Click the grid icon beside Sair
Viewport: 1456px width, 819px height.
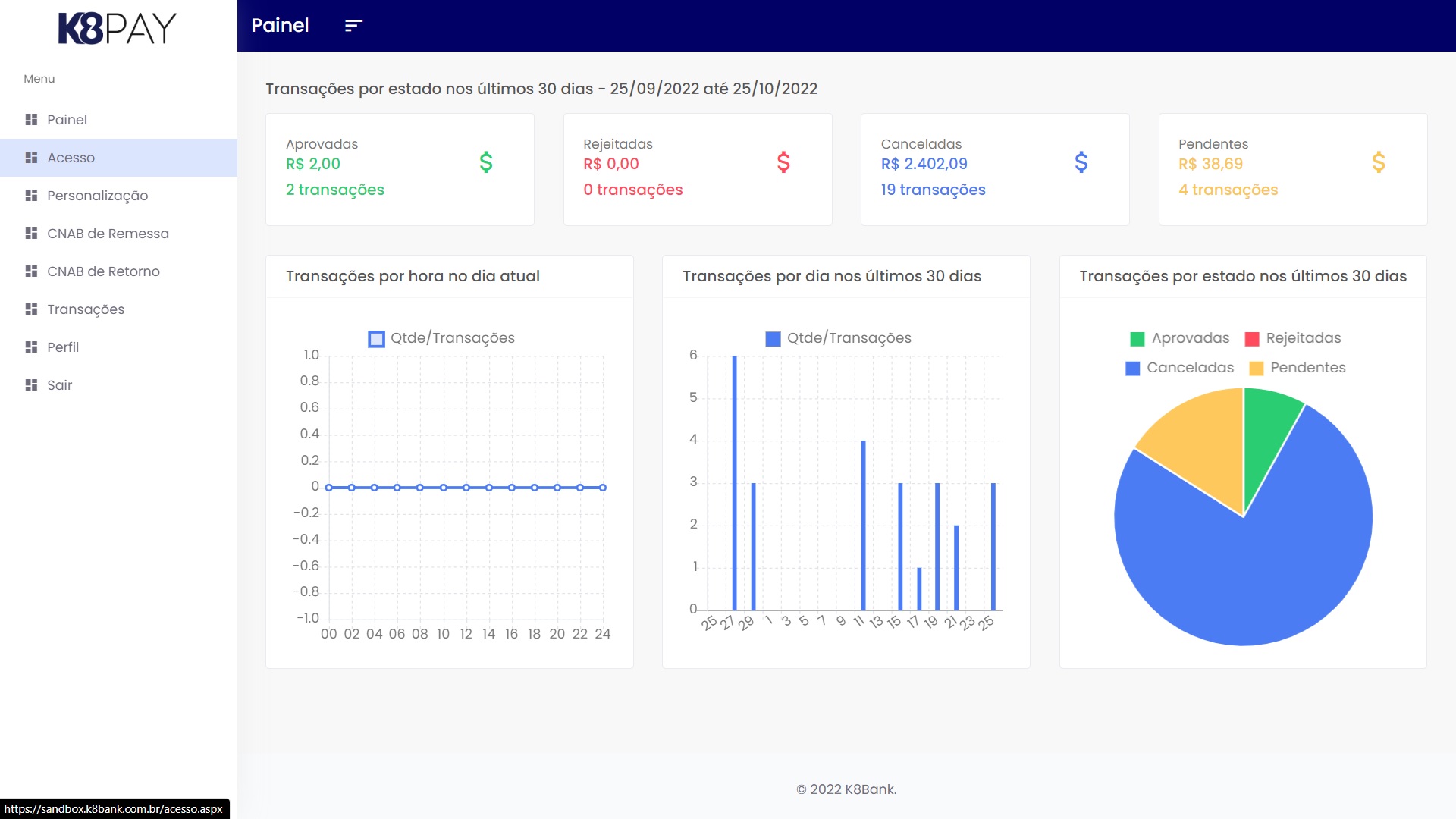[x=31, y=385]
